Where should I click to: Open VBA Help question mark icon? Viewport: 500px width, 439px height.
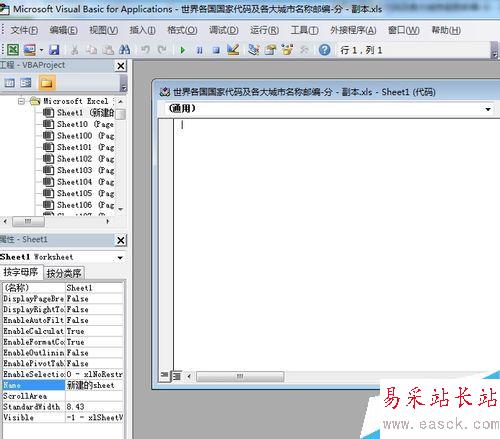(324, 50)
